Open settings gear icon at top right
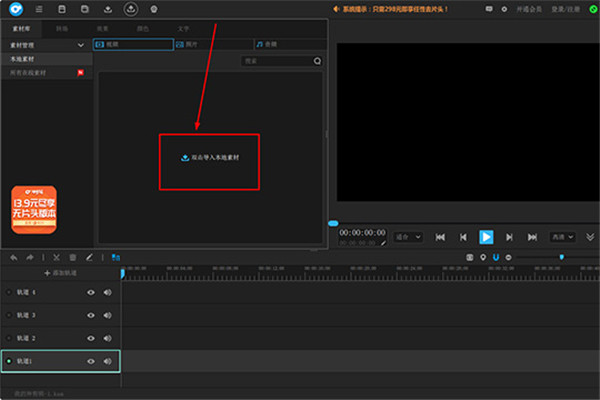The height and width of the screenshot is (400, 600). click(x=503, y=9)
